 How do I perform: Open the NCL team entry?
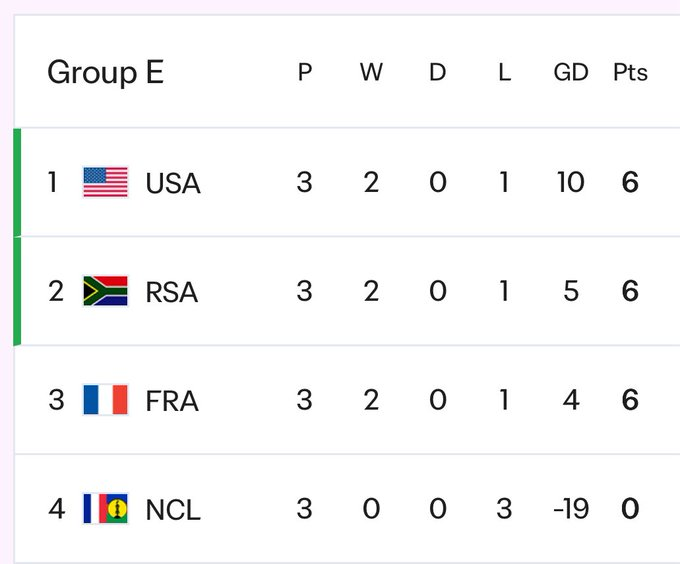pos(173,510)
